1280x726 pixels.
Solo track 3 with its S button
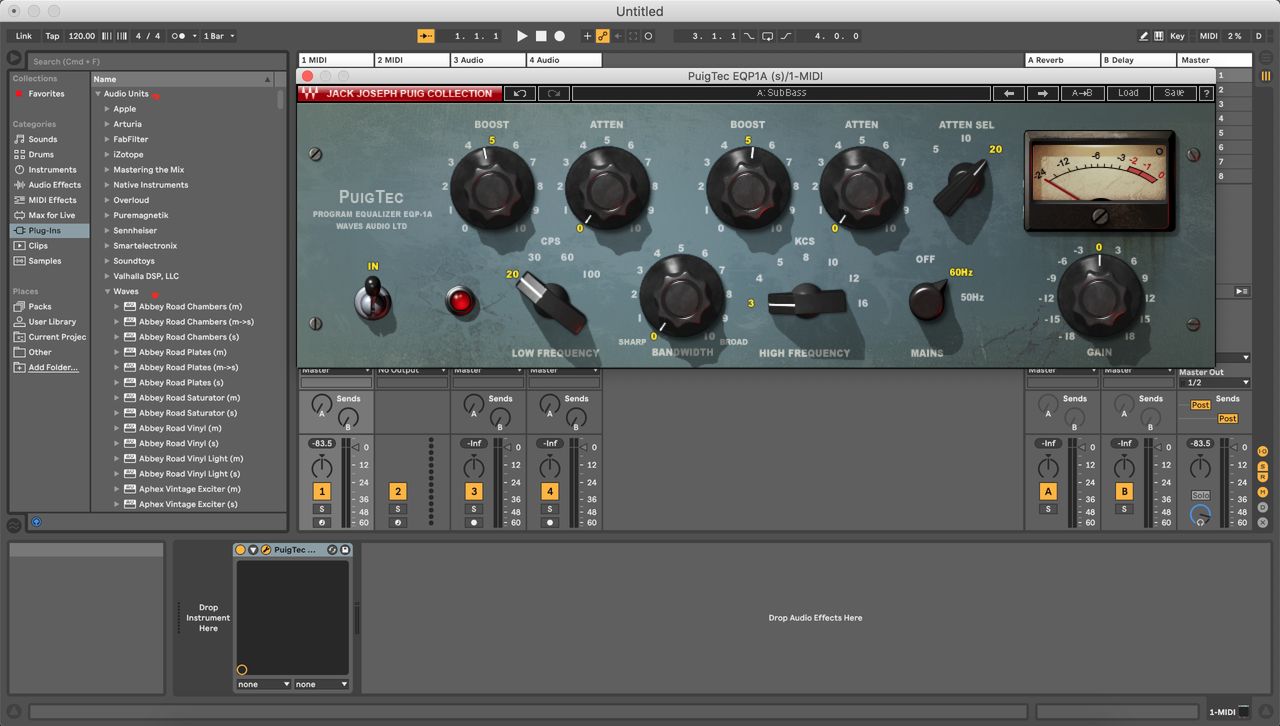click(474, 509)
